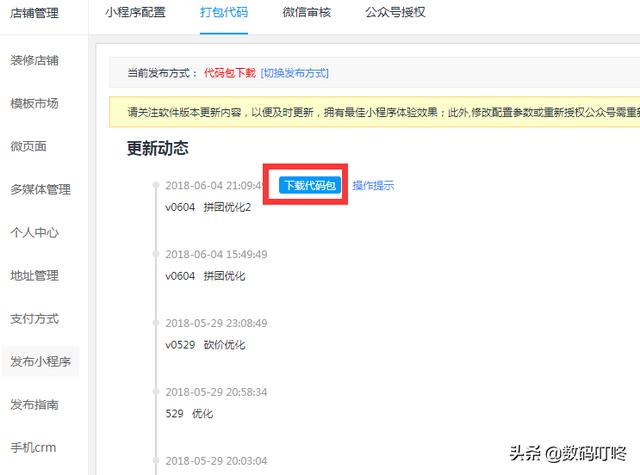Open the 操作提示 link

(373, 185)
